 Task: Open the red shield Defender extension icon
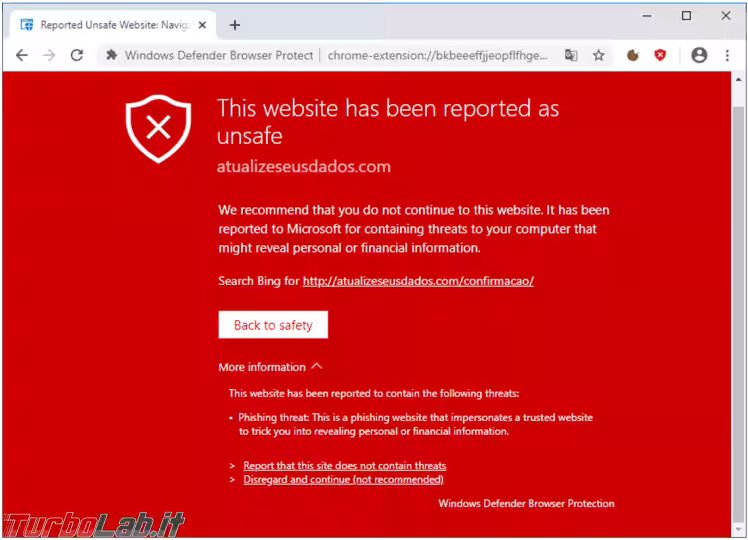point(660,55)
